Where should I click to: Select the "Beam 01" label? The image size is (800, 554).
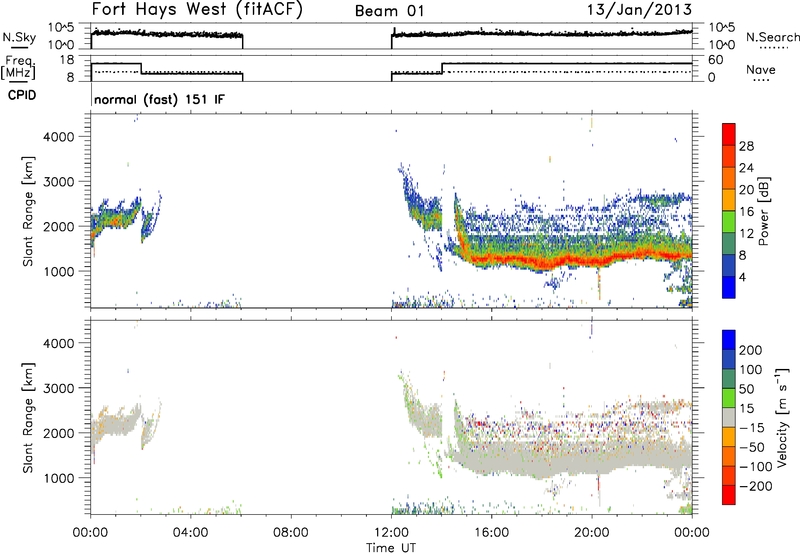coord(389,11)
